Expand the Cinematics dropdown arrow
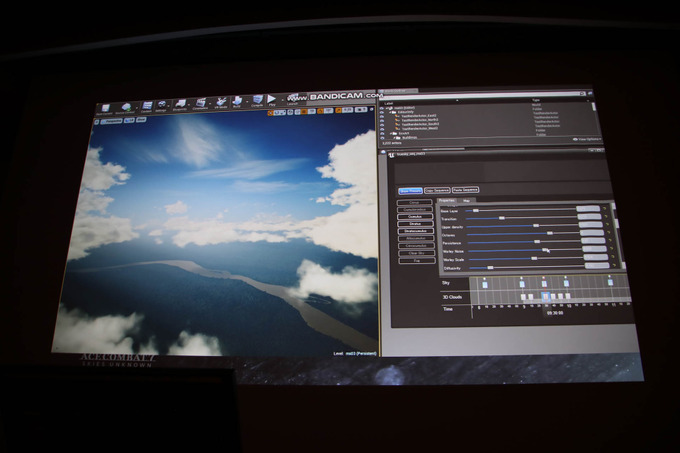 coord(210,104)
